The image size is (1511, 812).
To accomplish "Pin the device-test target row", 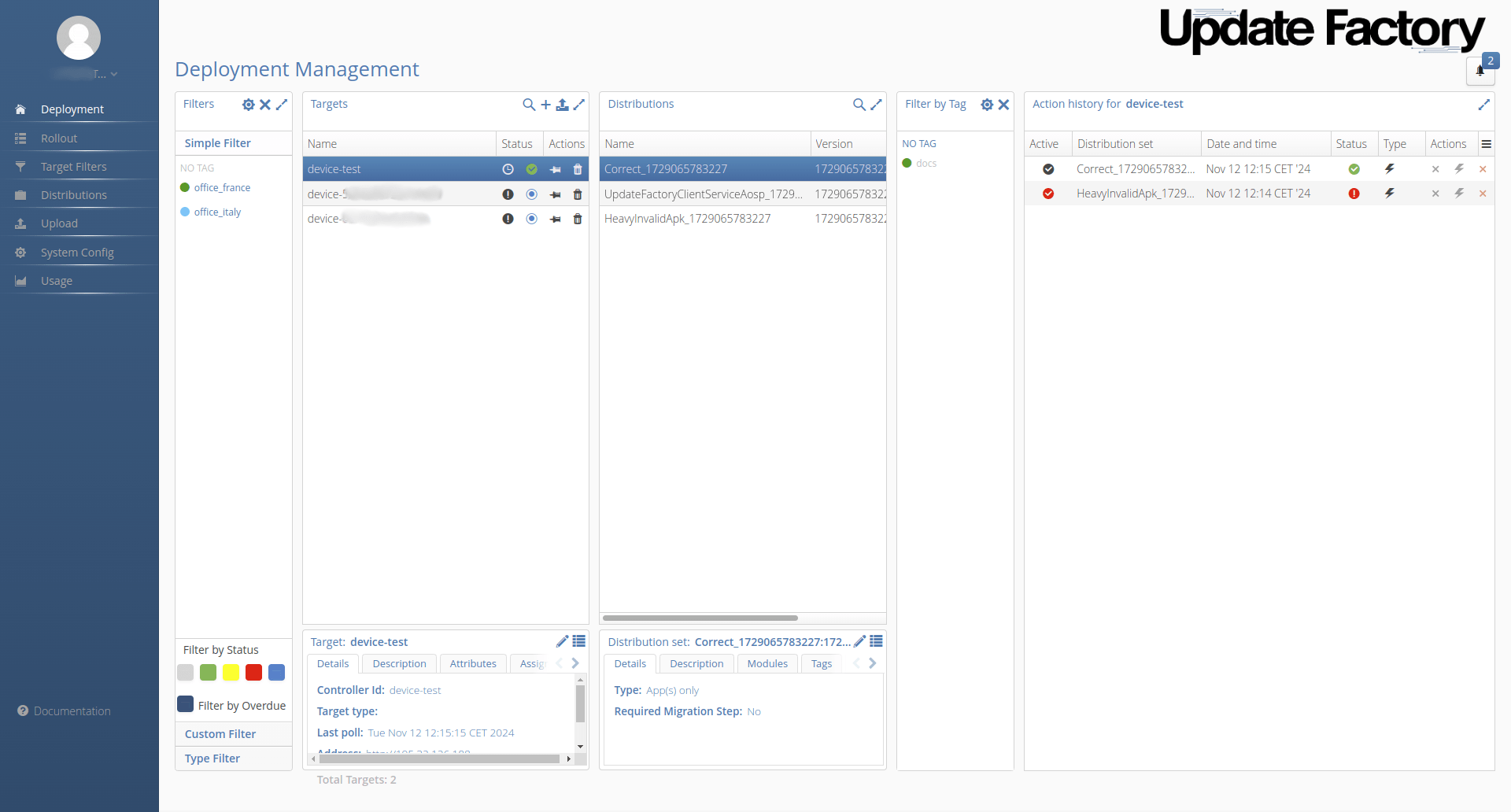I will pyautogui.click(x=556, y=169).
